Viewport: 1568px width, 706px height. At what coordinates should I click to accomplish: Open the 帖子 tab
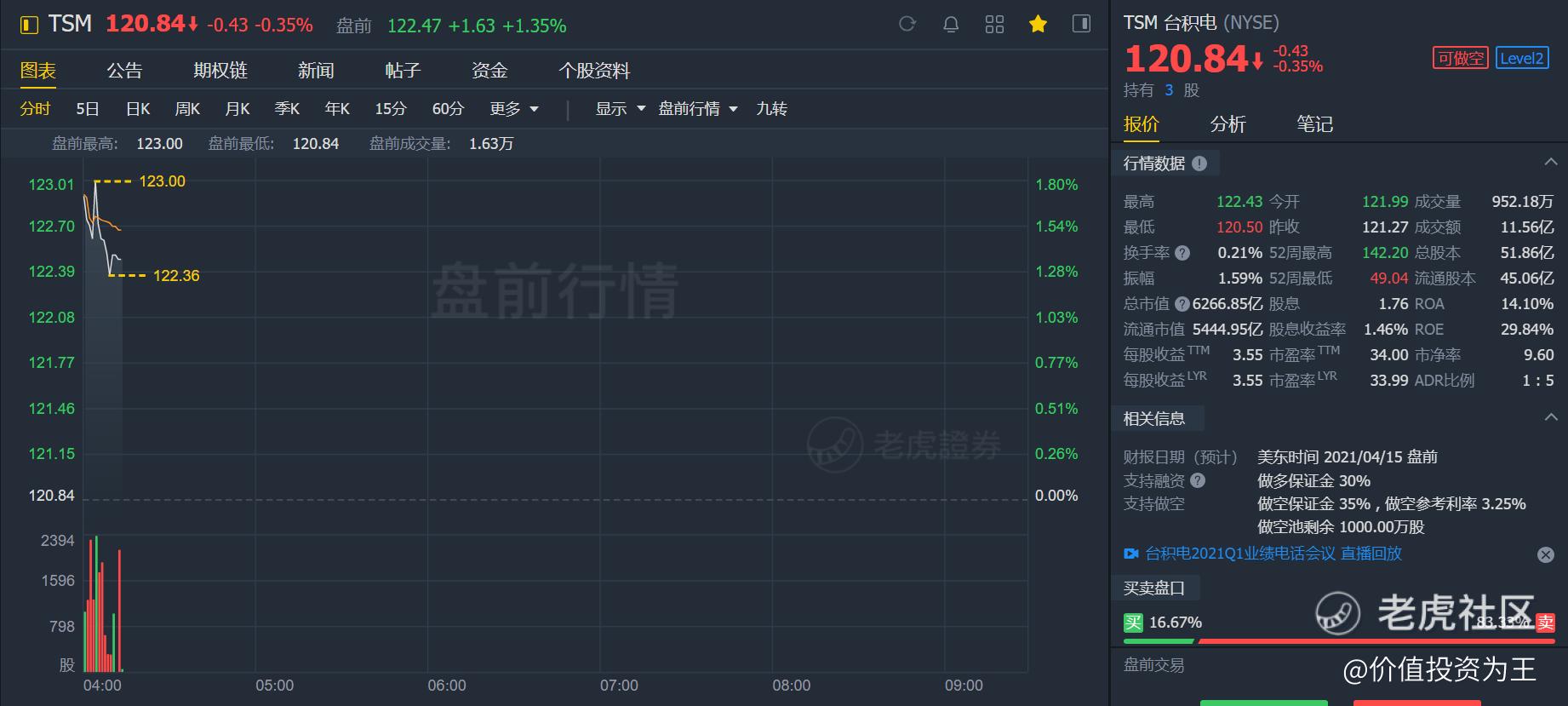click(x=403, y=71)
